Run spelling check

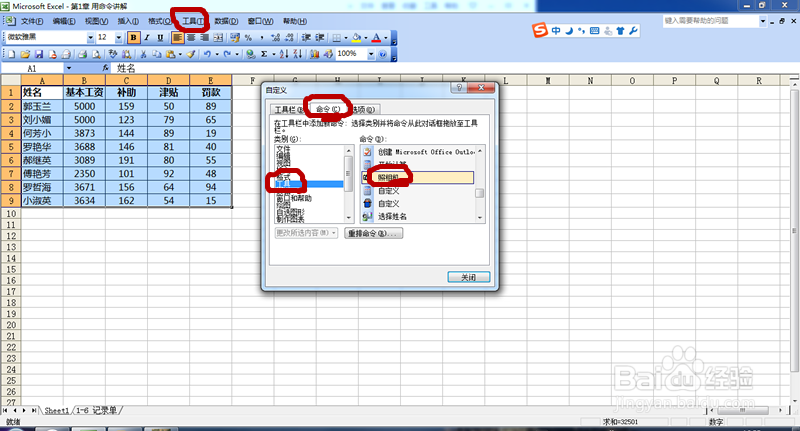click(113, 54)
